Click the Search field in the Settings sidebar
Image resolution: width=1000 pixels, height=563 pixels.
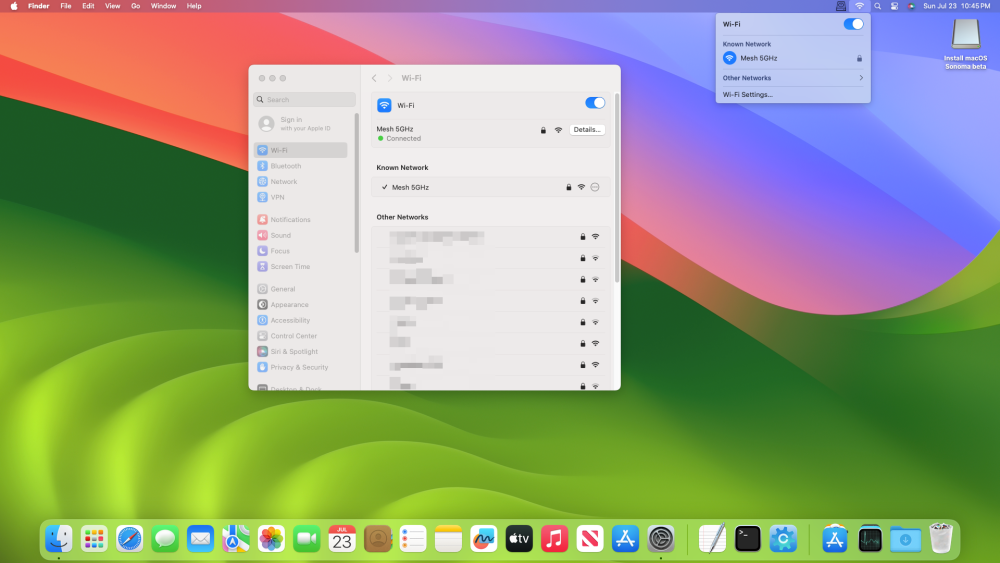point(305,99)
